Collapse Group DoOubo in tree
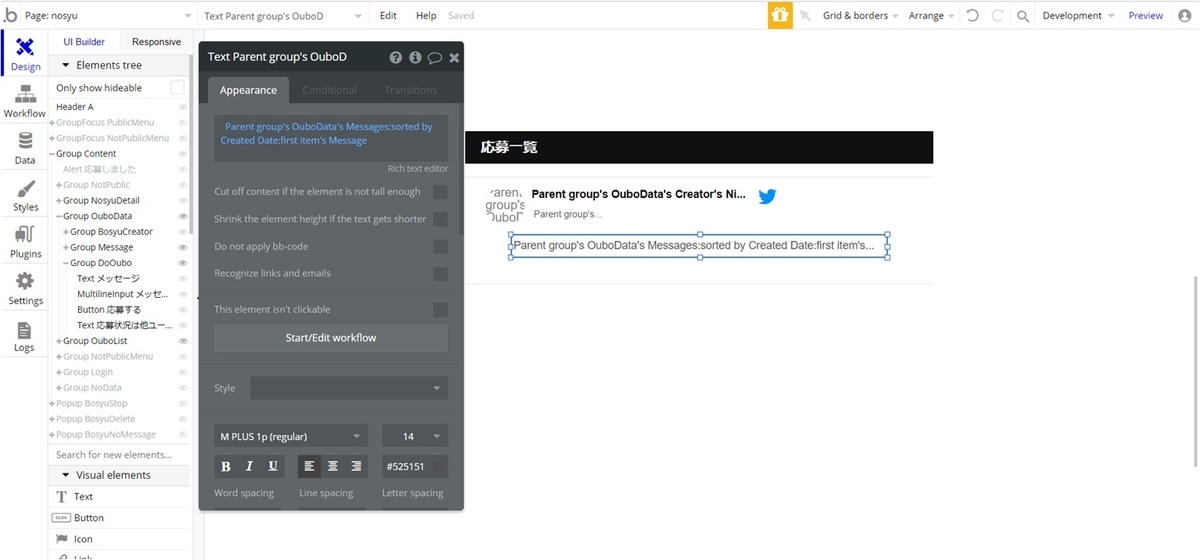 [66, 263]
